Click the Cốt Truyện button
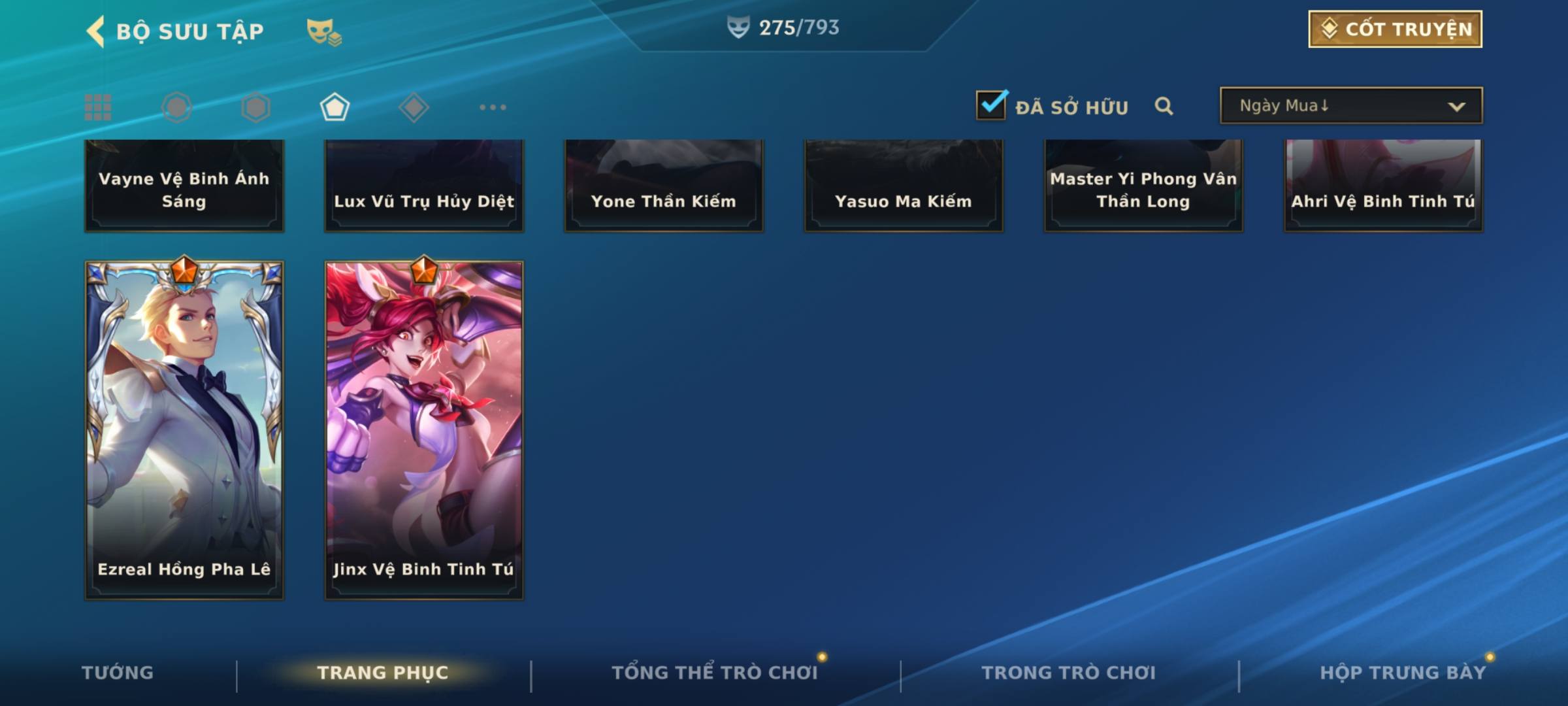This screenshot has width=1568, height=706. coord(1395,29)
